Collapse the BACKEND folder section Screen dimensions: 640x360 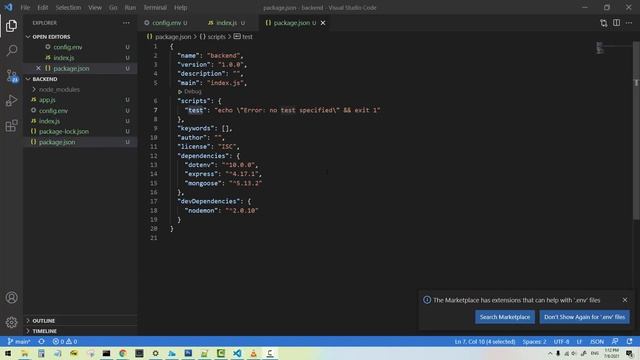(80, 79)
